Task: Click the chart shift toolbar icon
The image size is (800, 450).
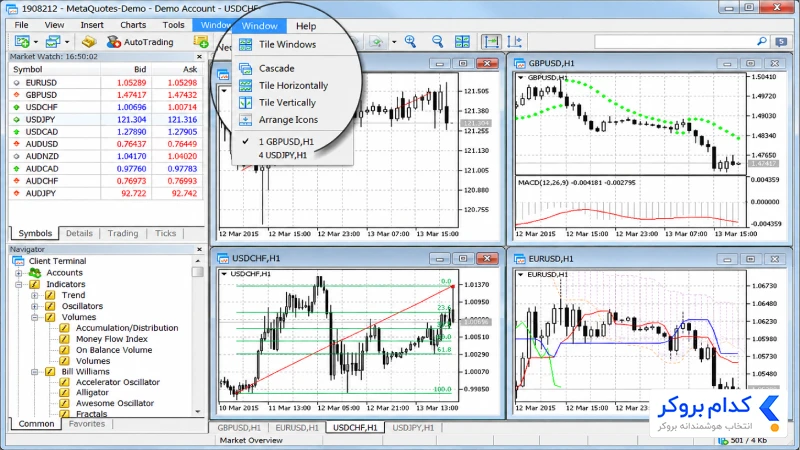Action: pos(515,41)
